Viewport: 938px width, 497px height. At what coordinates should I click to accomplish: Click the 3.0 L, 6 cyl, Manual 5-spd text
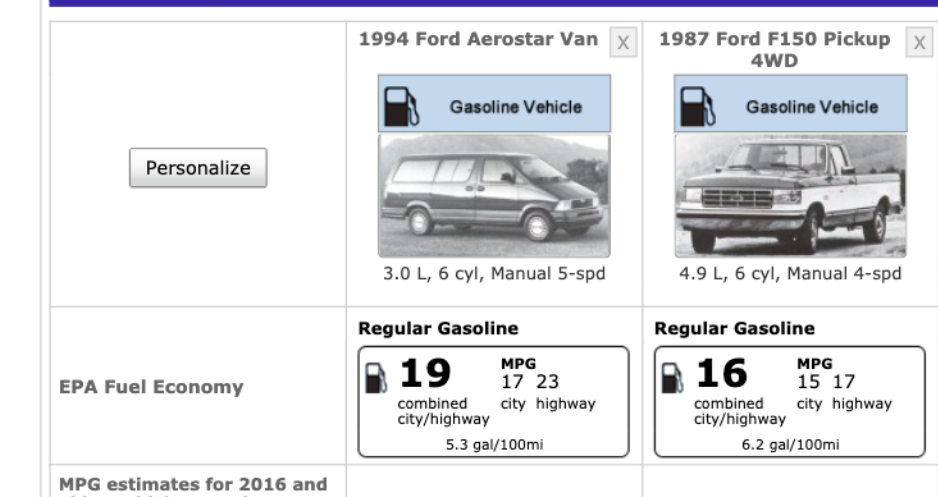click(x=494, y=274)
